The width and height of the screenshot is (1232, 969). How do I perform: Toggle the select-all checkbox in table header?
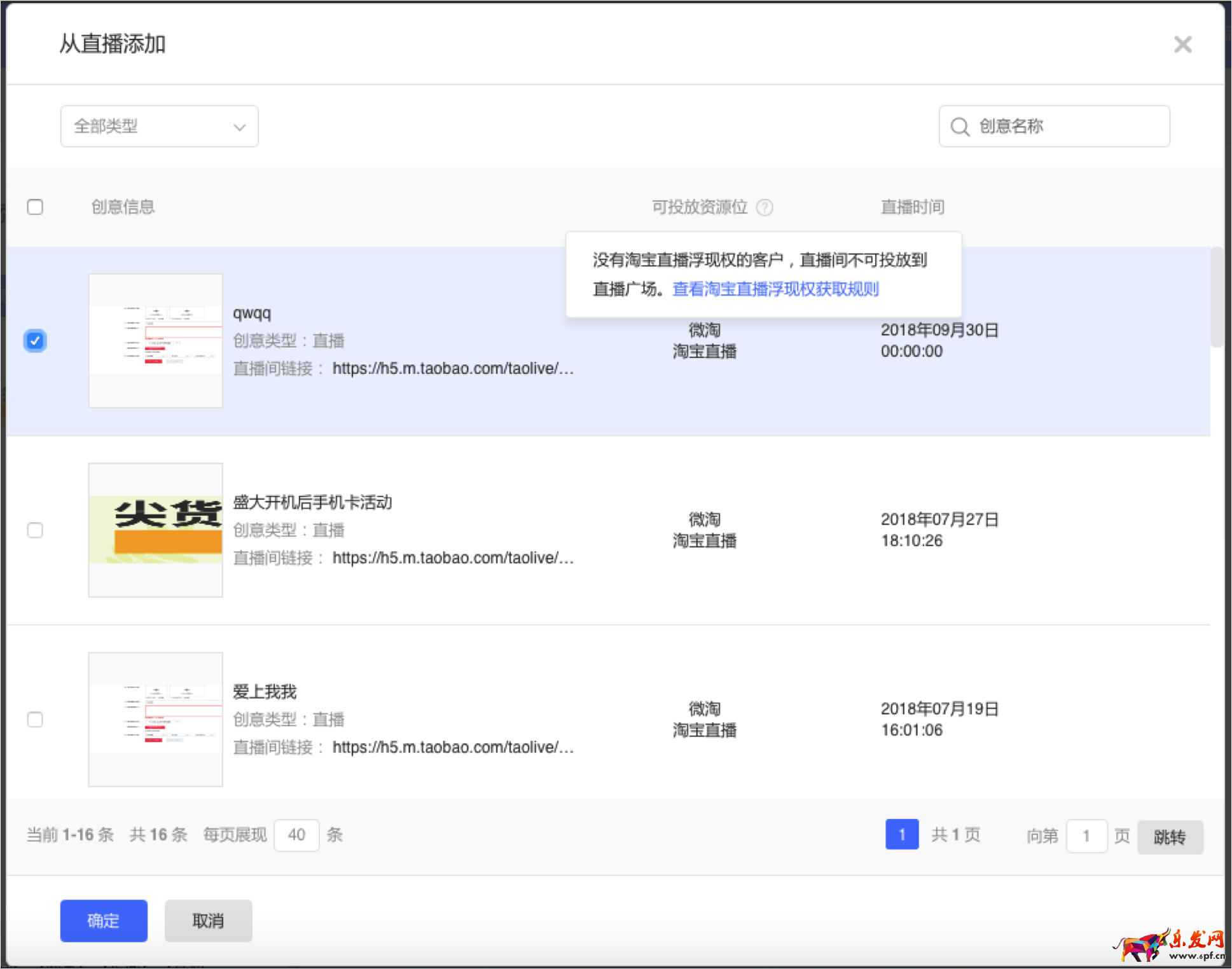tap(35, 207)
